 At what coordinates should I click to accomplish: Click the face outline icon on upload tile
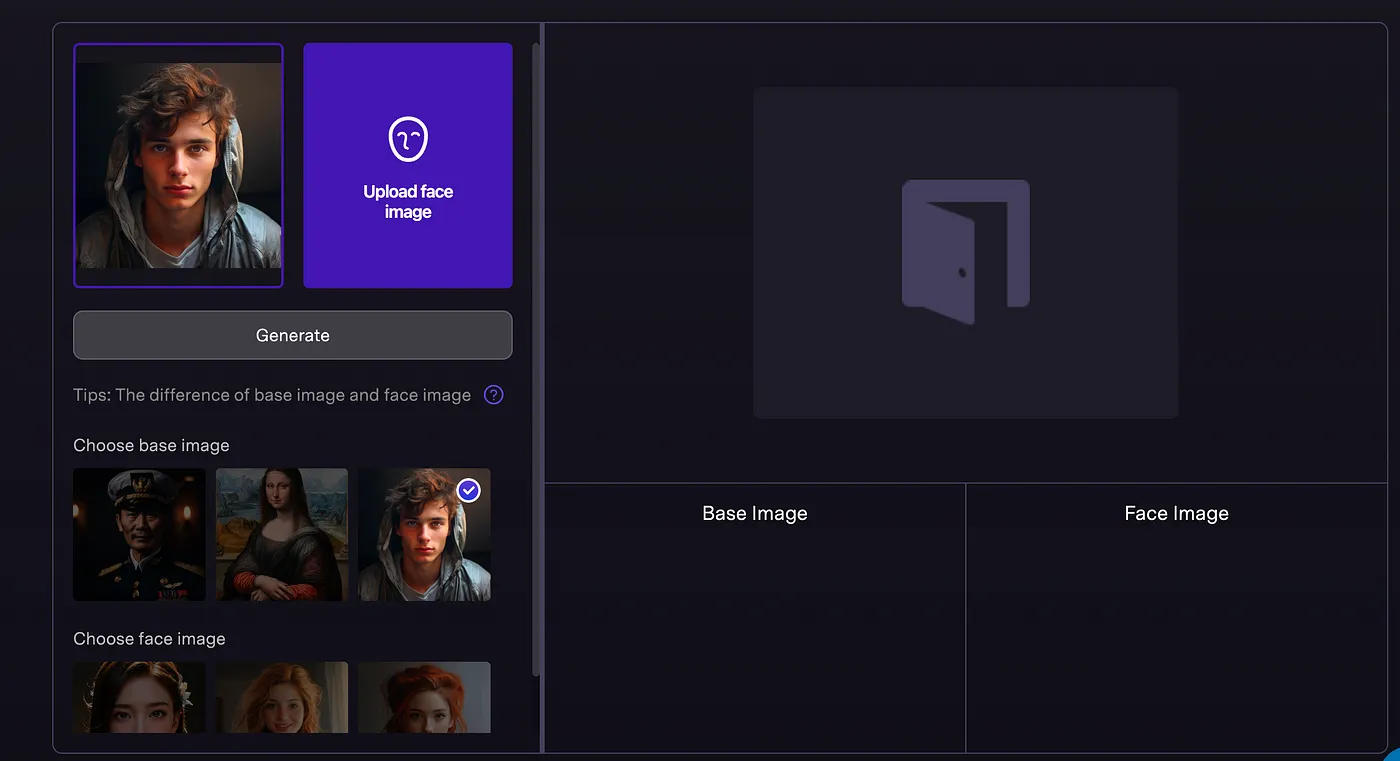pyautogui.click(x=408, y=139)
